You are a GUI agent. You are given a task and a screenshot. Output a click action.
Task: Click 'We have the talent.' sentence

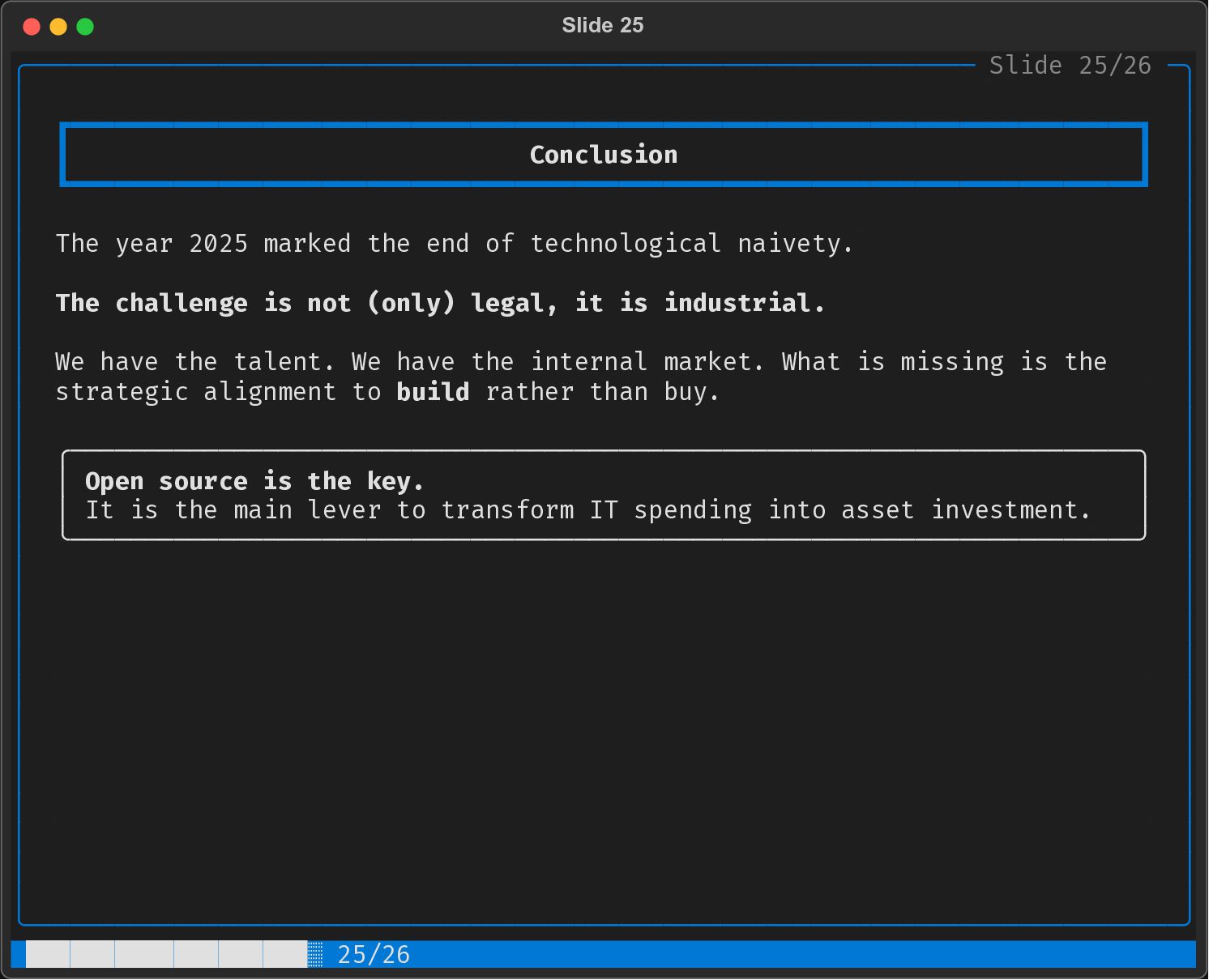coord(195,362)
